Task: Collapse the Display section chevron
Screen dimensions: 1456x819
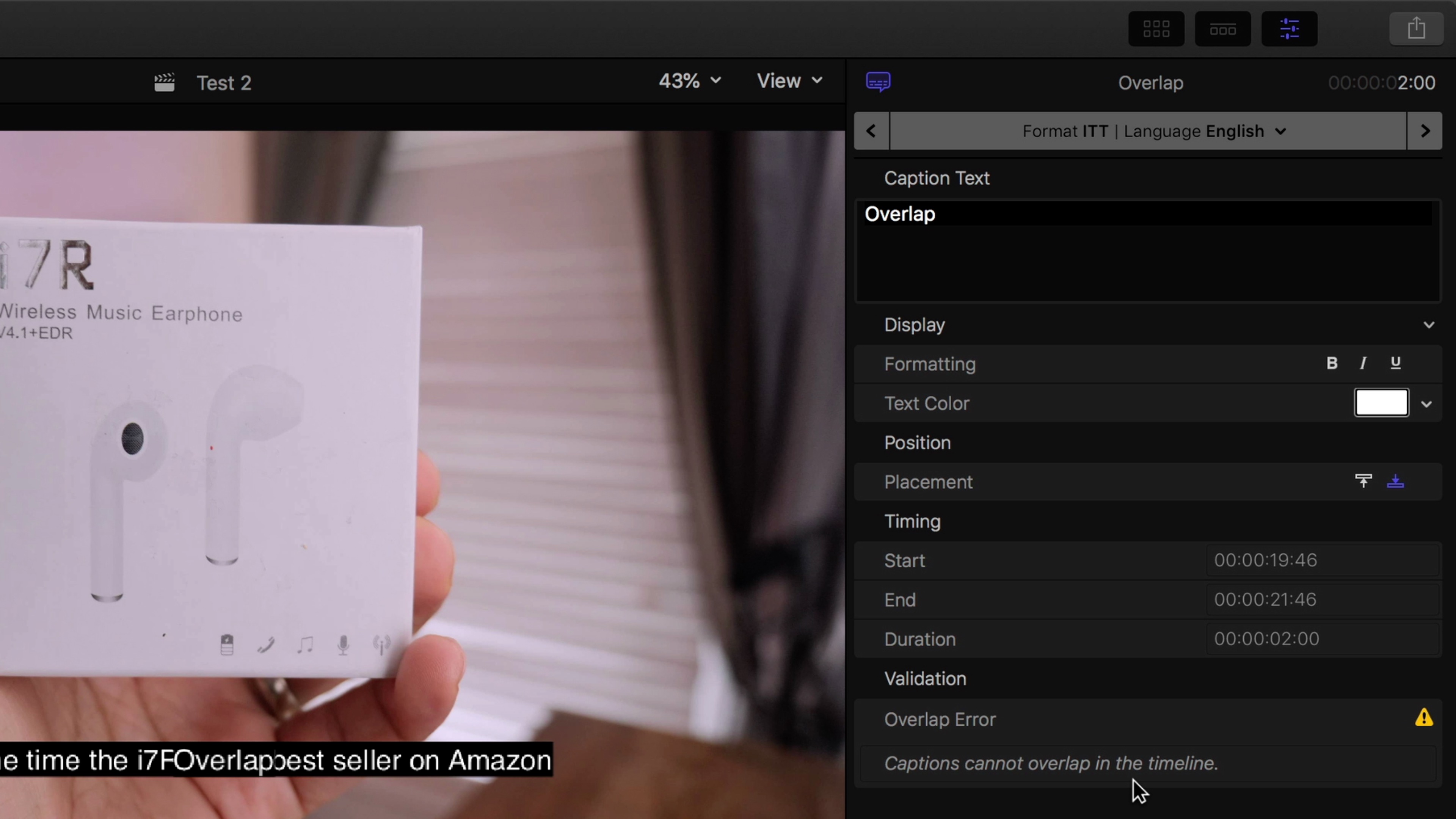Action: 1428,325
